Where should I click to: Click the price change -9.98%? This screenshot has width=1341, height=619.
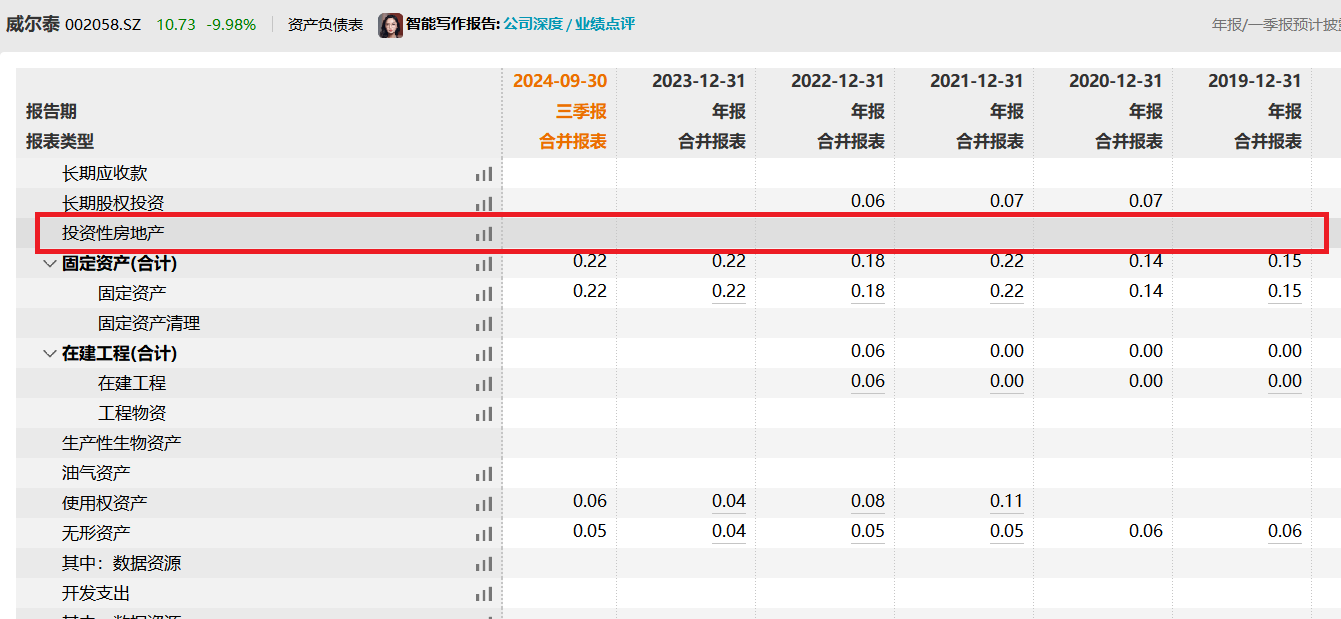coord(231,24)
